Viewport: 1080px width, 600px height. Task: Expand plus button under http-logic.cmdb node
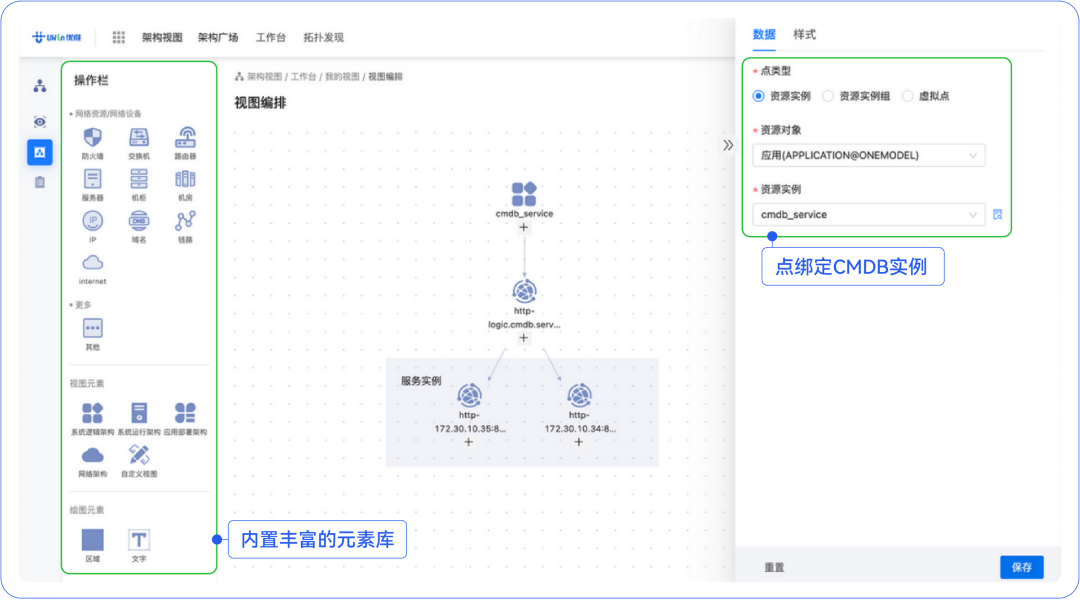pyautogui.click(x=523, y=338)
